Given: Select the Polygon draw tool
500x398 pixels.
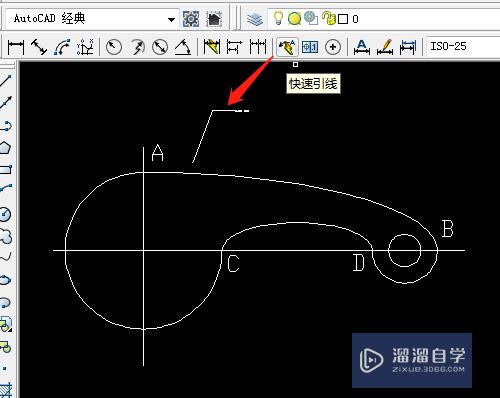Looking at the screenshot, I should point(5,148).
